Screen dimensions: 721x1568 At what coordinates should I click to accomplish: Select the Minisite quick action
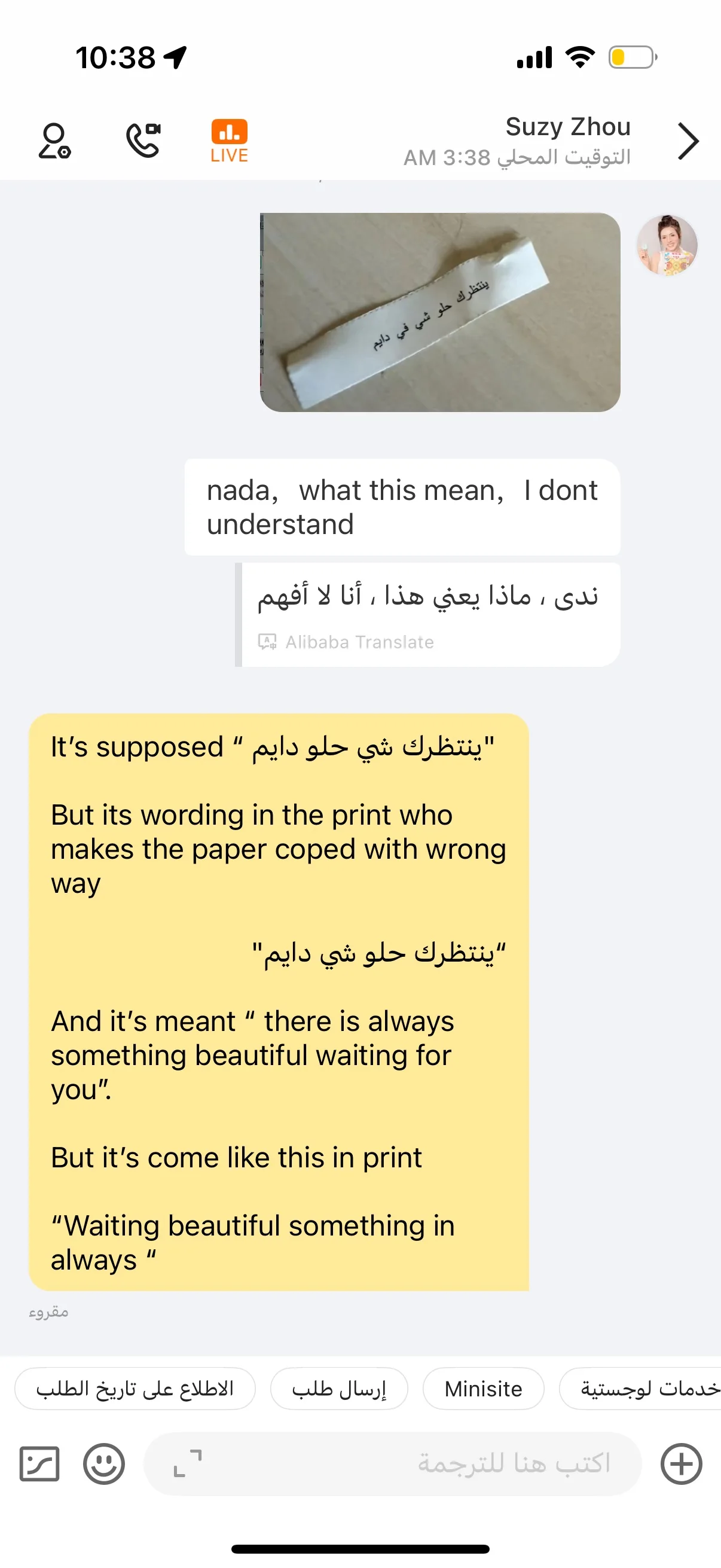(483, 1389)
